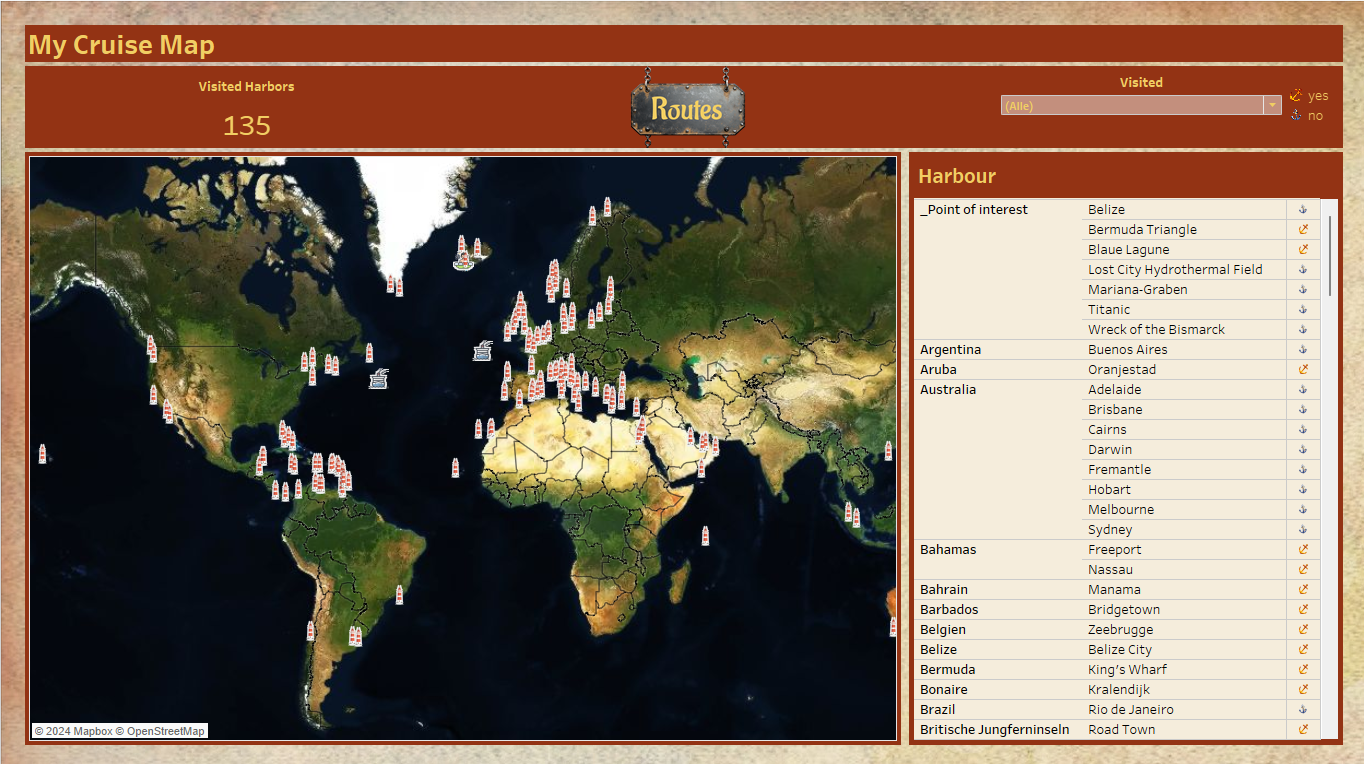The image size is (1364, 764).
Task: Open the OpenStreetMap attribution link
Action: (x=165, y=731)
